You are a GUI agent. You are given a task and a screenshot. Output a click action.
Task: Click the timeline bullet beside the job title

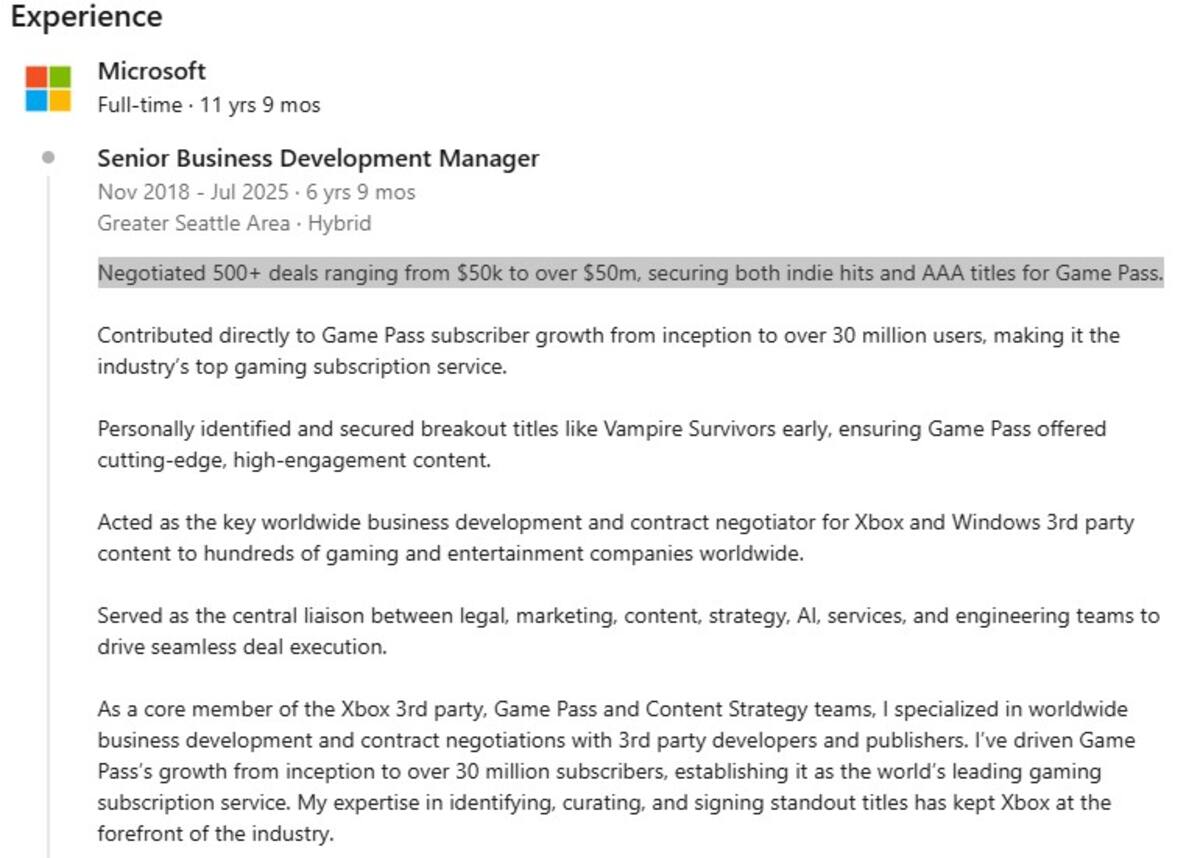pyautogui.click(x=48, y=158)
